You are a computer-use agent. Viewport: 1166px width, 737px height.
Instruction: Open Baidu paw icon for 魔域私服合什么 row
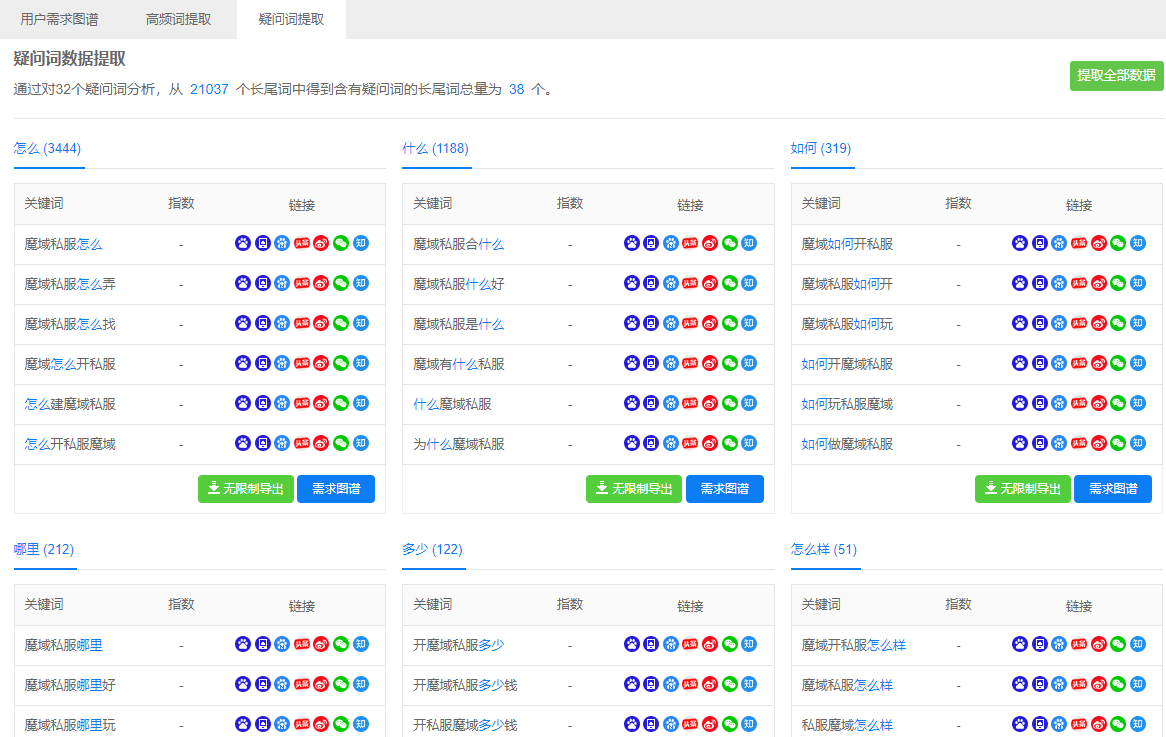coord(631,243)
